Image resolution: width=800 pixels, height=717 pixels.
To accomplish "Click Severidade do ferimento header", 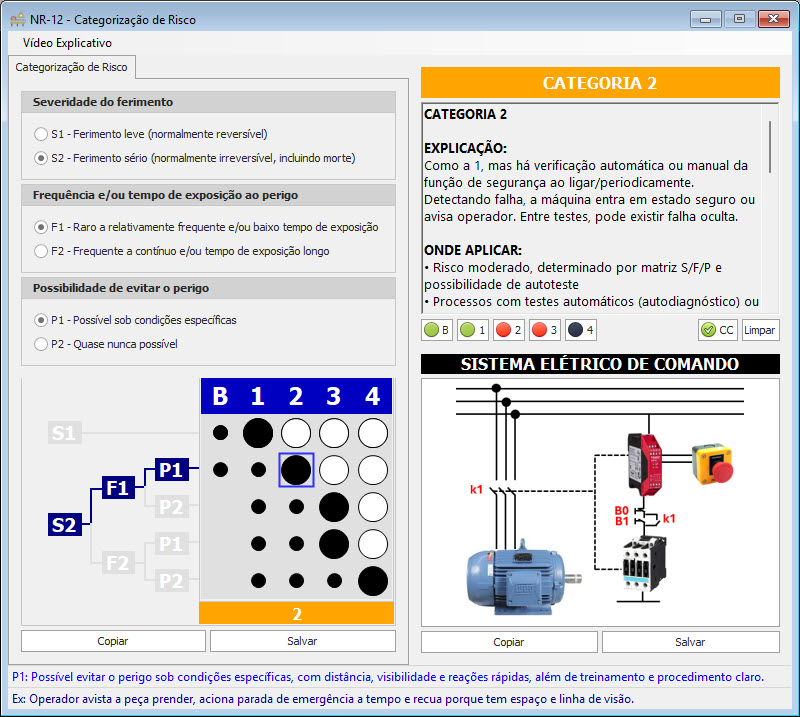I will tap(209, 102).
